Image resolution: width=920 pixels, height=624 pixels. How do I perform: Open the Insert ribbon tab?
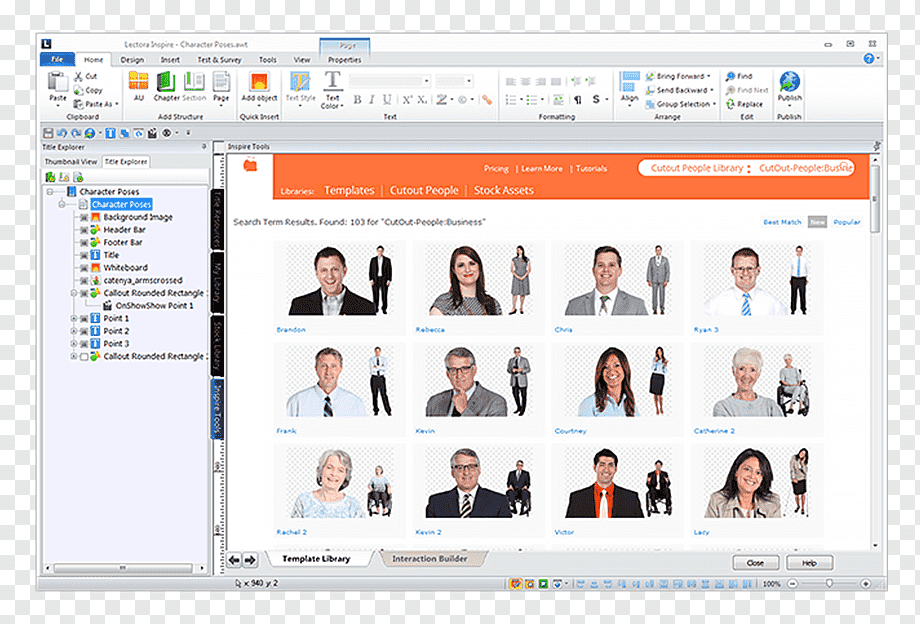(170, 59)
